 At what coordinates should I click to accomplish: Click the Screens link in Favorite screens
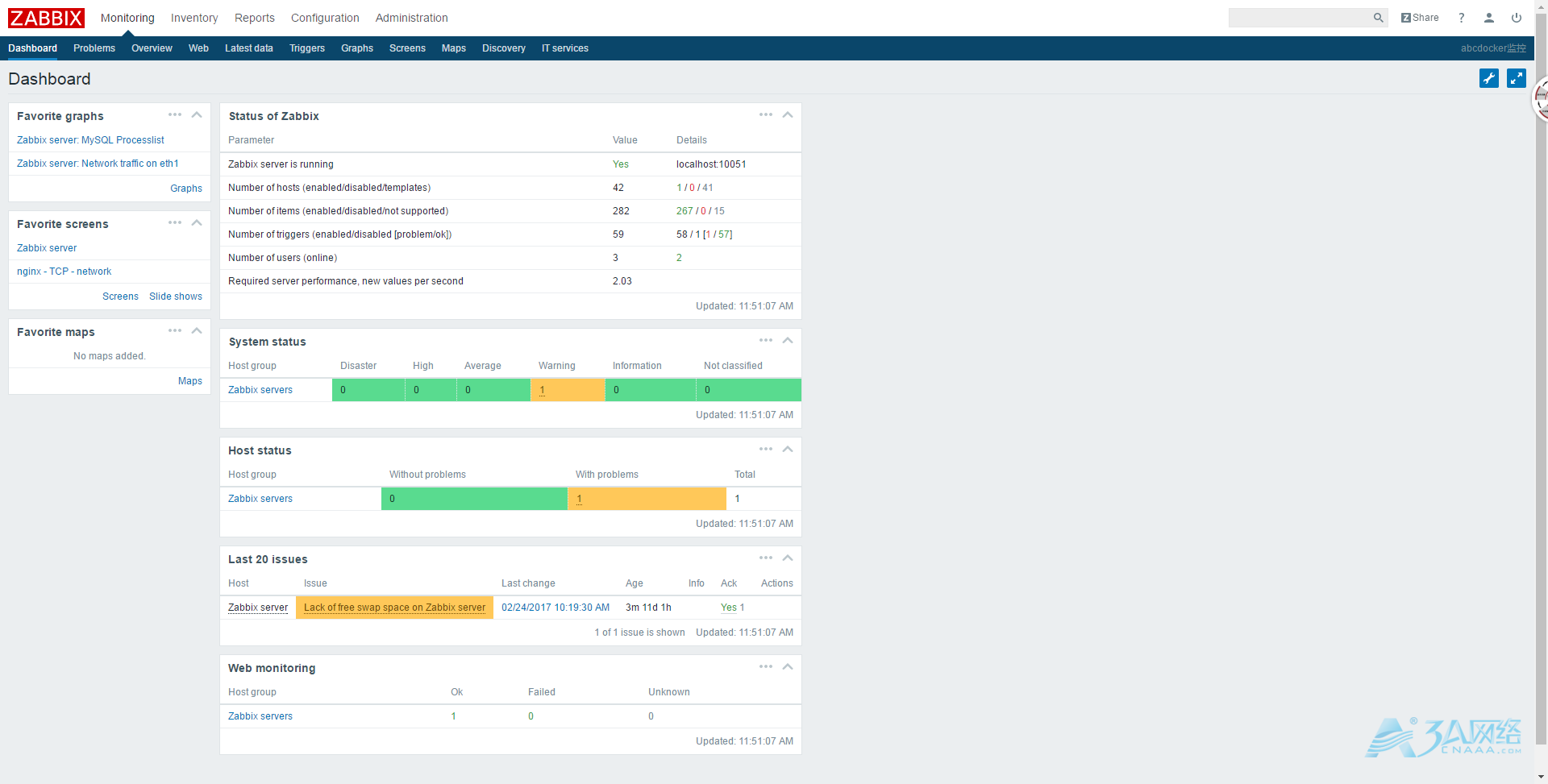click(x=120, y=297)
